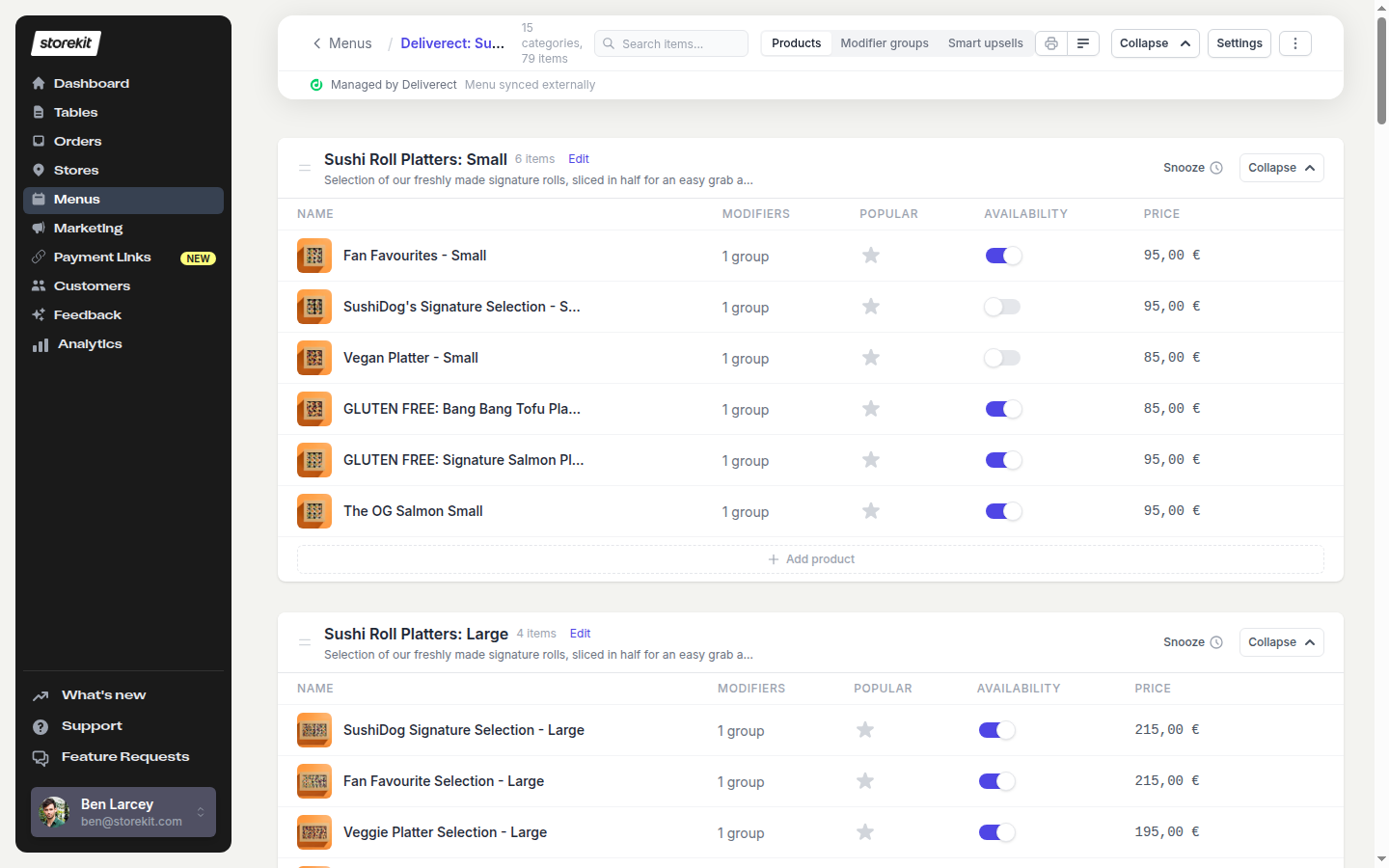Open SushiDog Signature Selection - Large product
Viewport: 1389px width, 868px height.
tap(464, 730)
